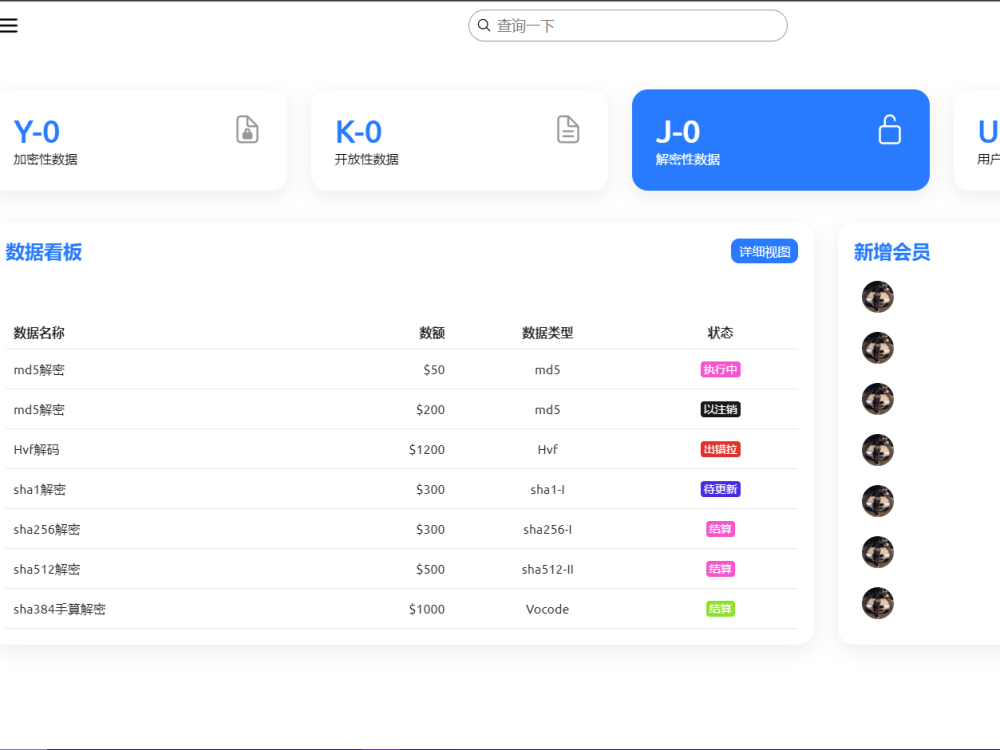Open the hamburger menu icon
Viewport: 1000px width, 750px height.
point(8,26)
